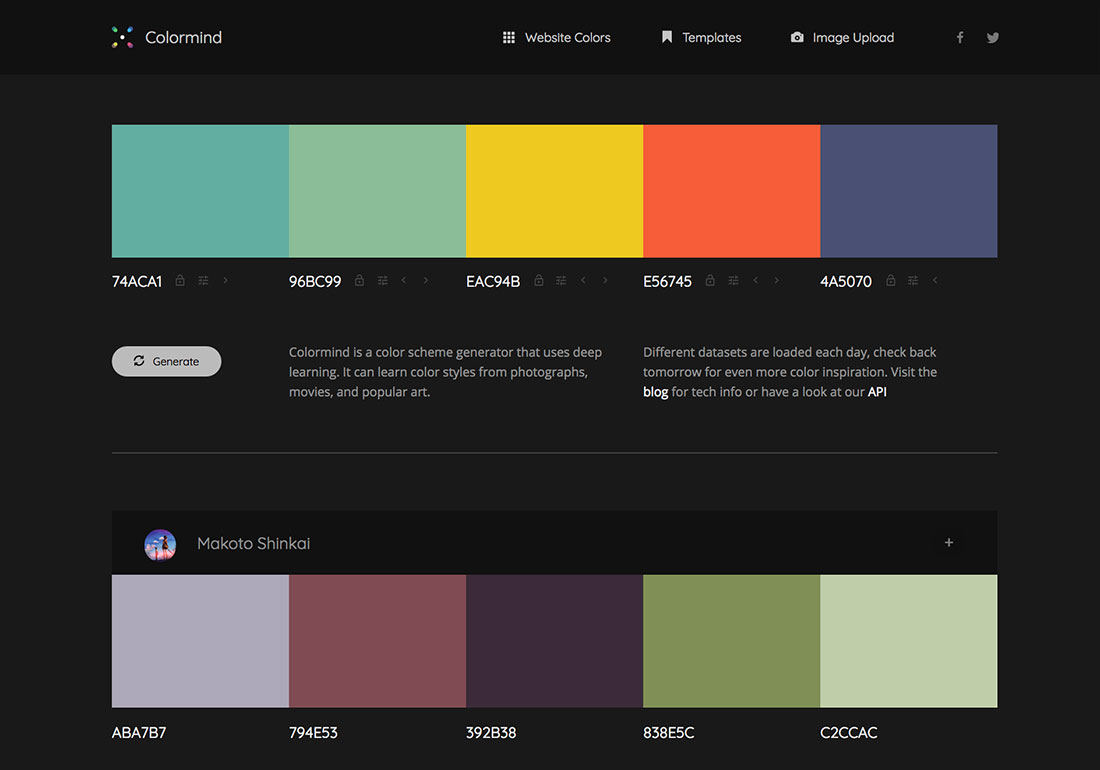
Task: Move color 96BC99 to the left
Action: pyautogui.click(x=404, y=281)
